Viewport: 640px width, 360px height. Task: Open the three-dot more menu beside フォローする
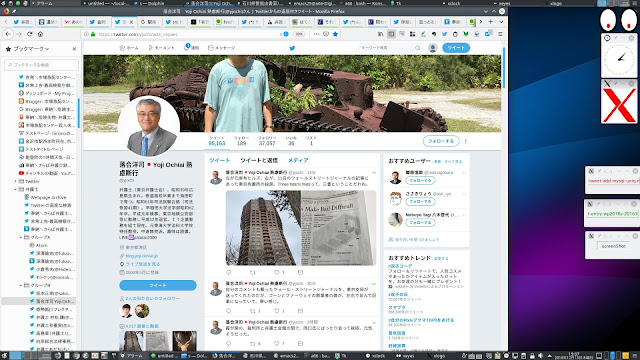click(466, 141)
